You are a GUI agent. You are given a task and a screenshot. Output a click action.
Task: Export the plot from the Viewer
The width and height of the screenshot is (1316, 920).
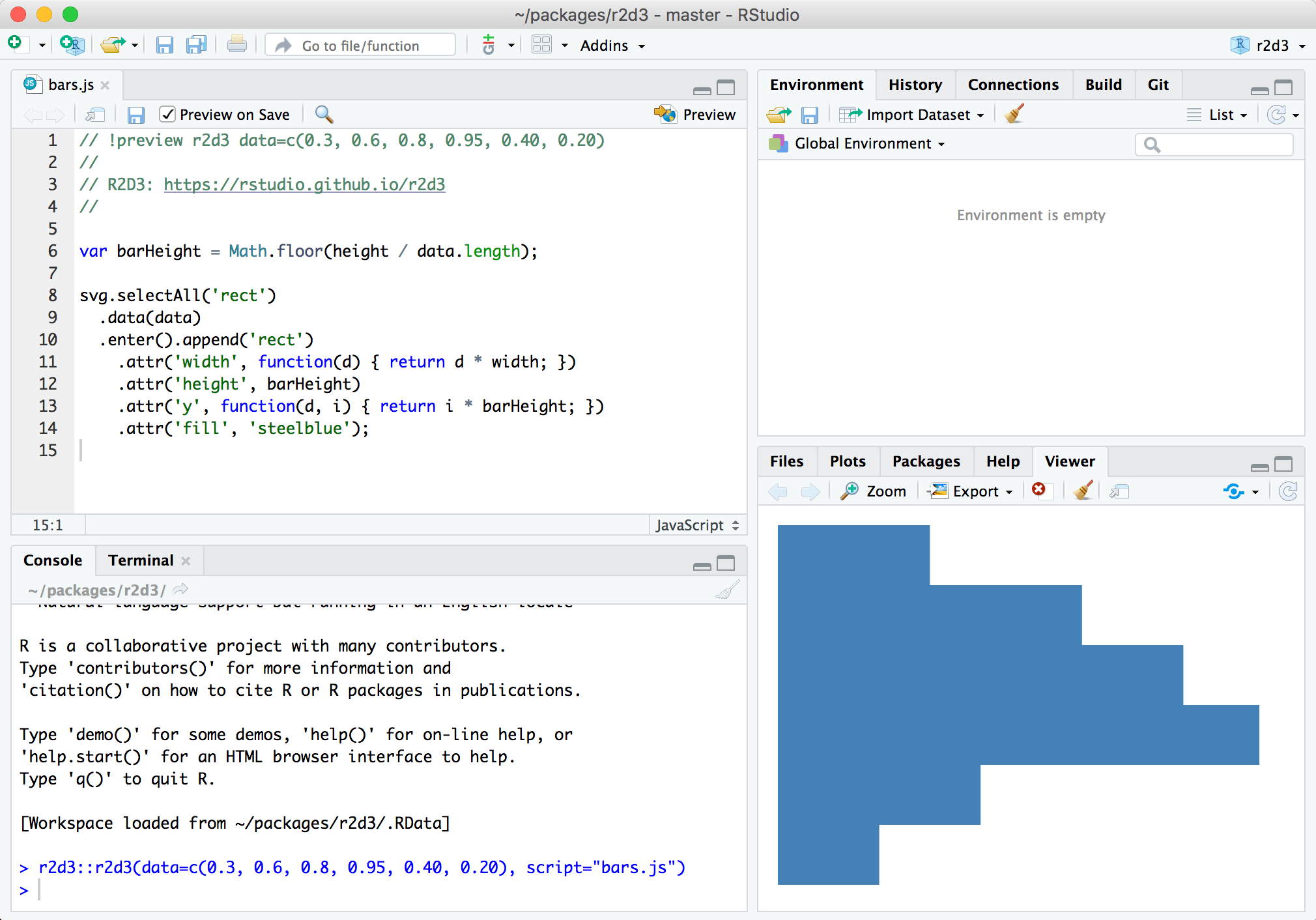(970, 491)
